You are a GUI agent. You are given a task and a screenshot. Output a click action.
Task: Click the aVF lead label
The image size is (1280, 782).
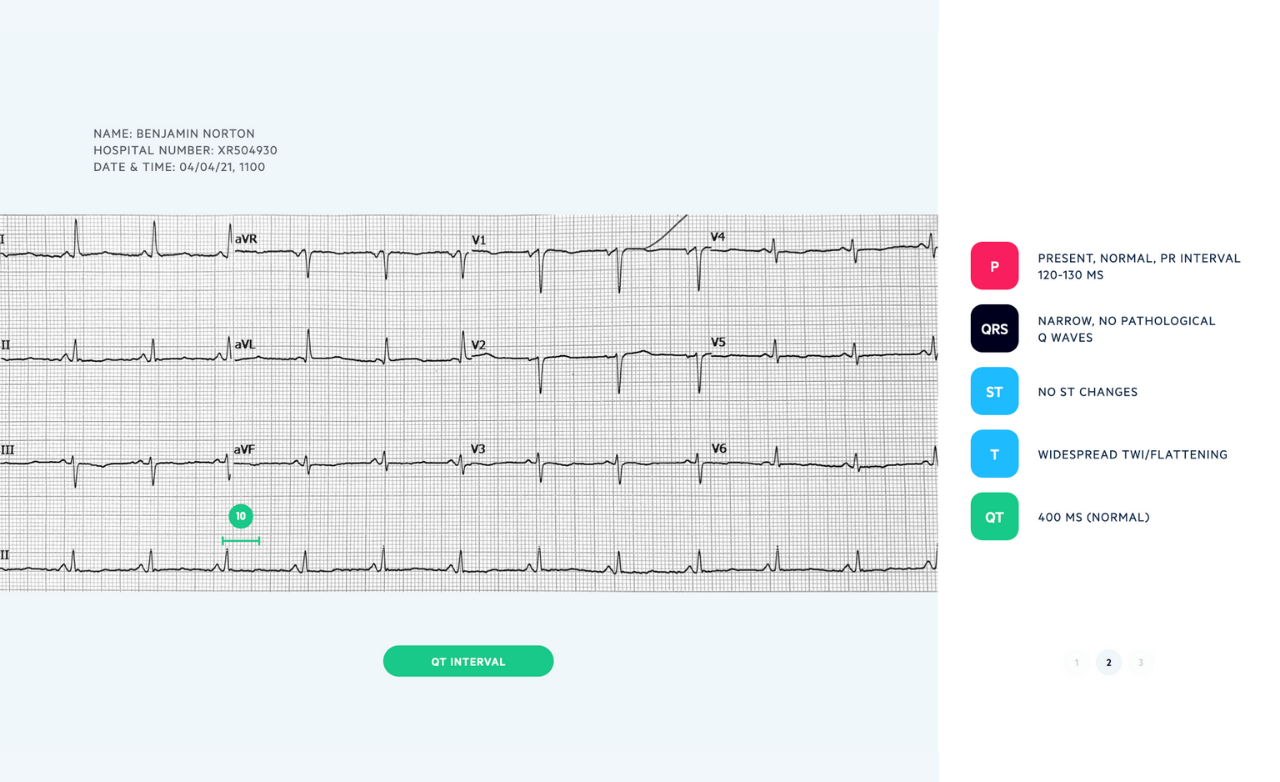245,450
